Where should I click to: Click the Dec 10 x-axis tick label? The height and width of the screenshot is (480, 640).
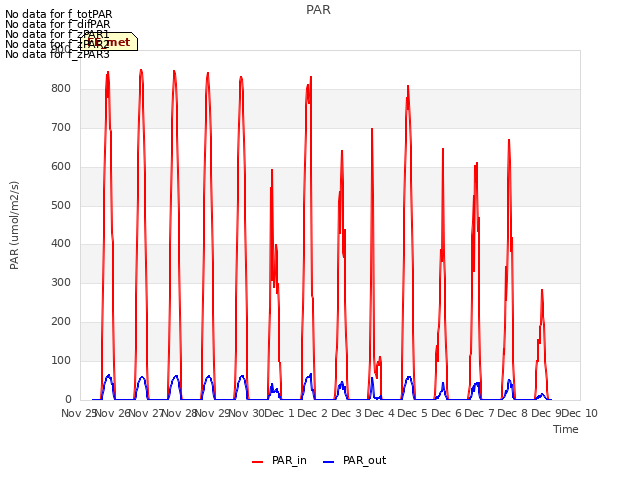(580, 413)
